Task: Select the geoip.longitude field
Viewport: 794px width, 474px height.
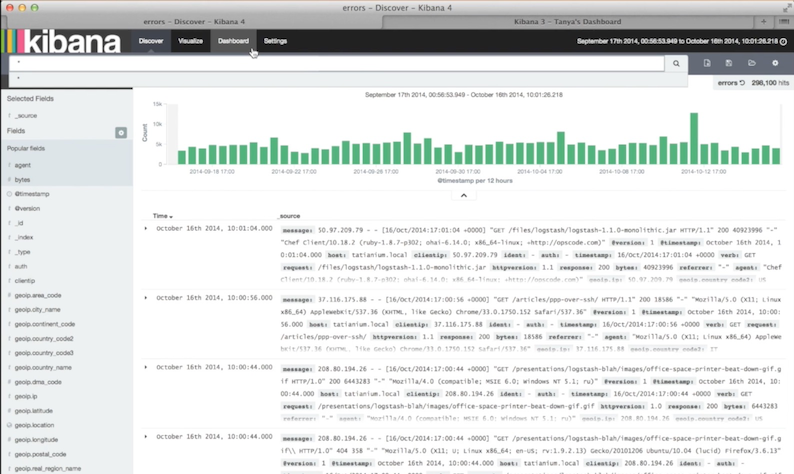Action: [36, 440]
